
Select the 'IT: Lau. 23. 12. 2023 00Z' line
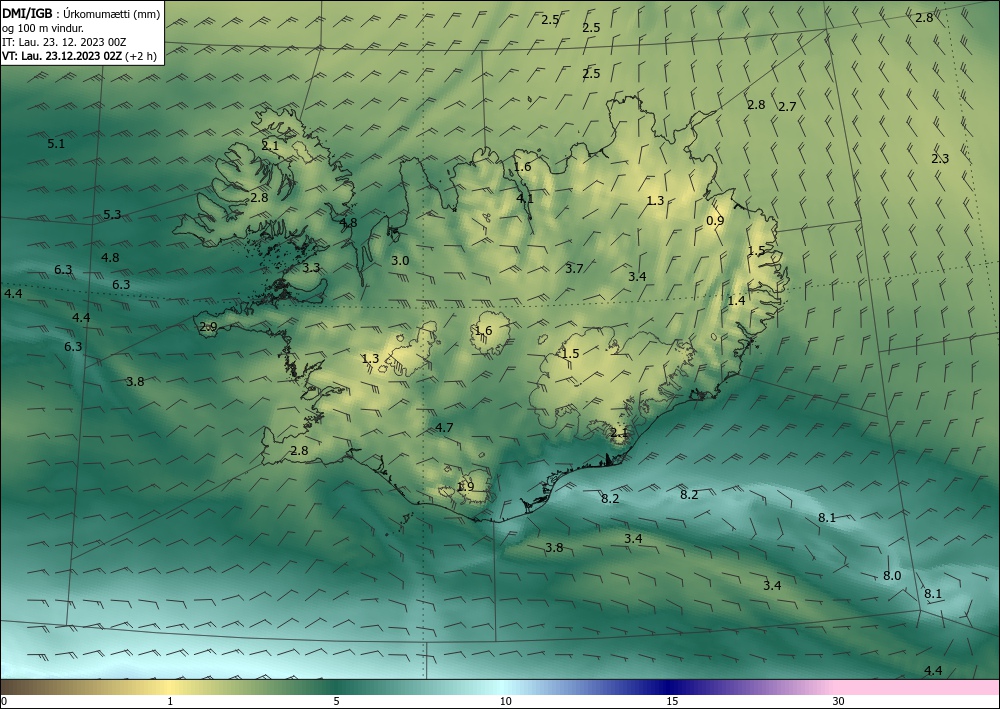coord(64,42)
